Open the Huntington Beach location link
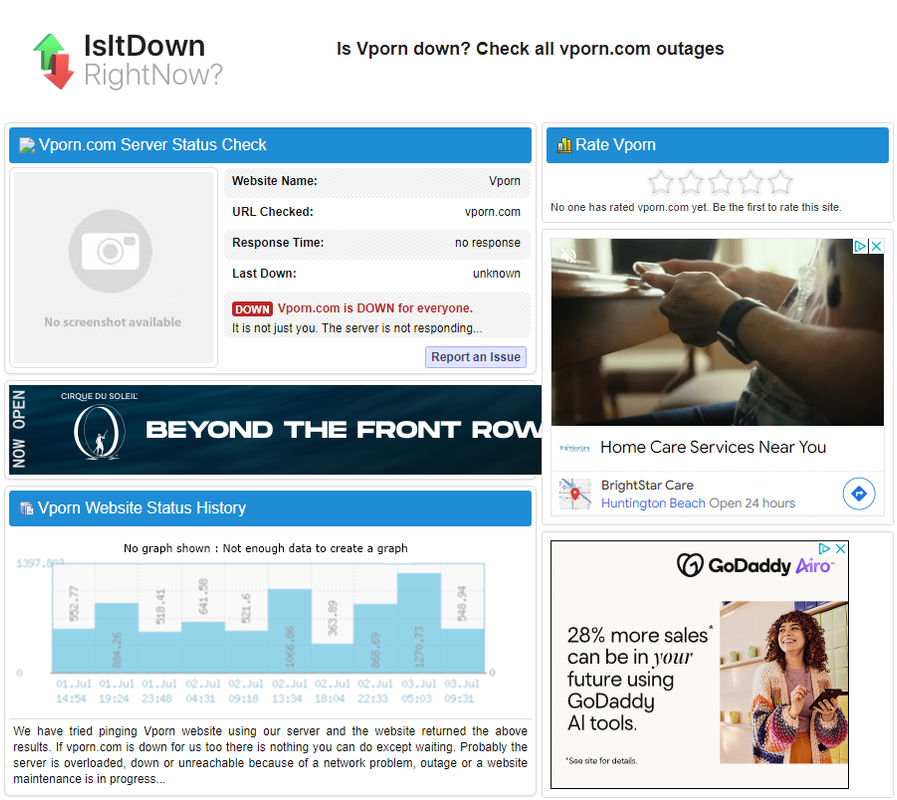Image resolution: width=897 pixels, height=800 pixels. point(653,503)
